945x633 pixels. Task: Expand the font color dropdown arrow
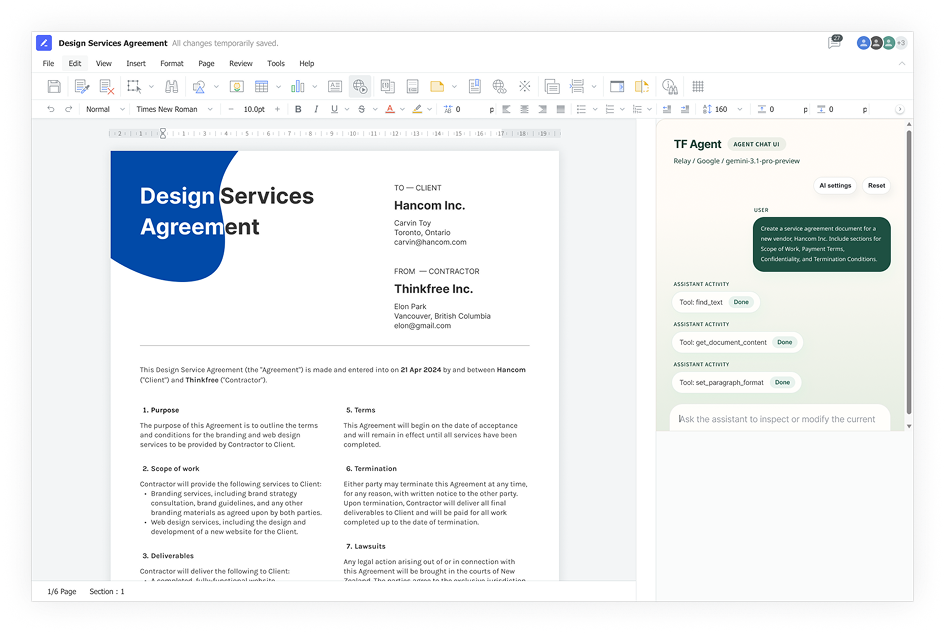pos(402,110)
